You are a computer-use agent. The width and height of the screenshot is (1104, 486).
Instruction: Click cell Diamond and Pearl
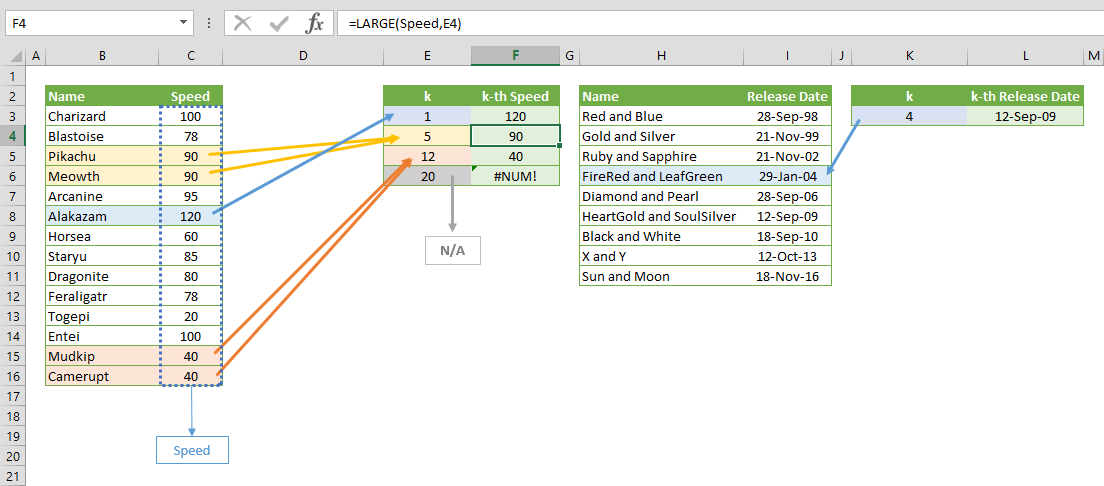(661, 196)
